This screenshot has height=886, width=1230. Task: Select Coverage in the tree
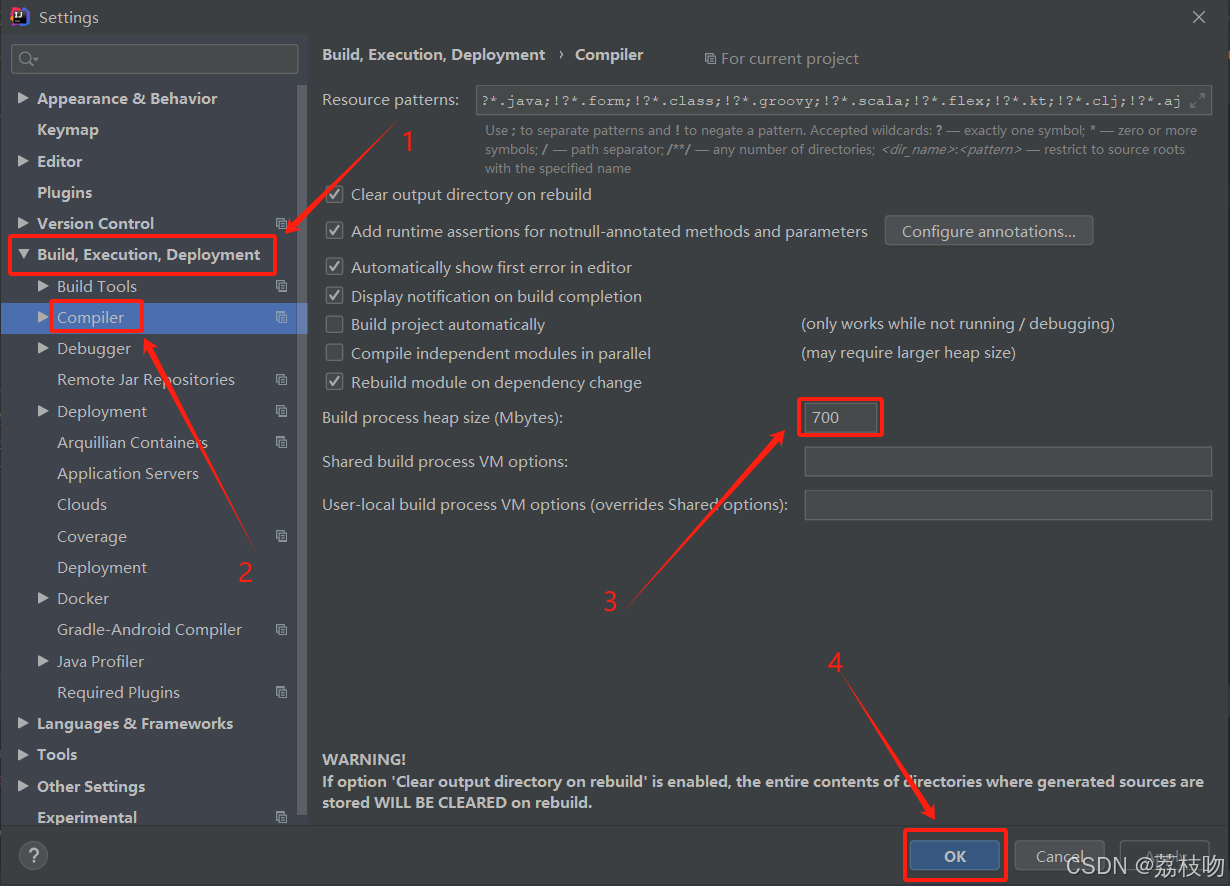coord(92,537)
